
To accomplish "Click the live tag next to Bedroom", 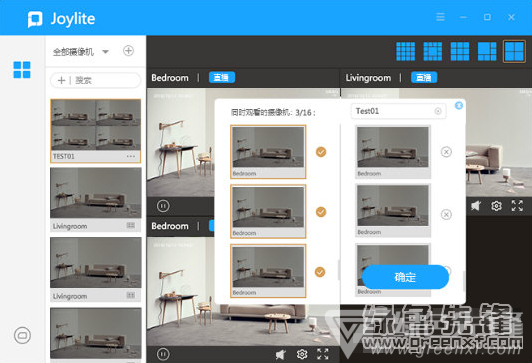I will click(222, 78).
